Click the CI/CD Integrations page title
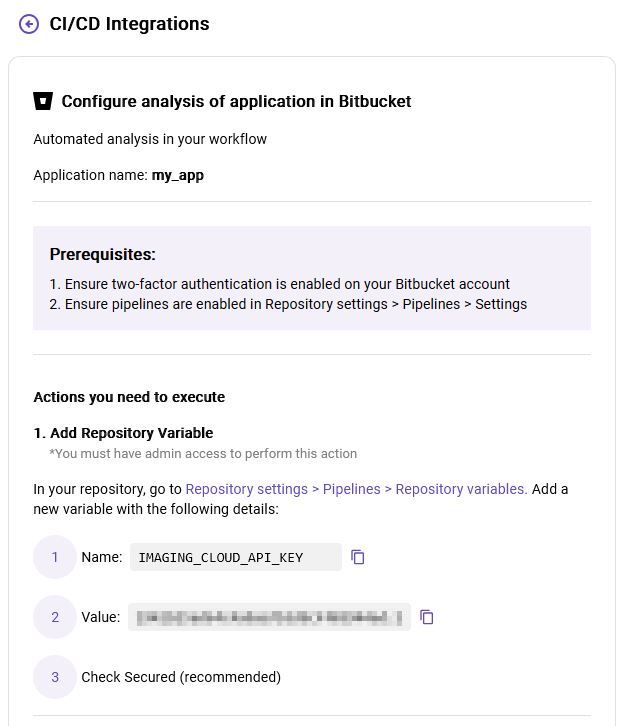 129,24
